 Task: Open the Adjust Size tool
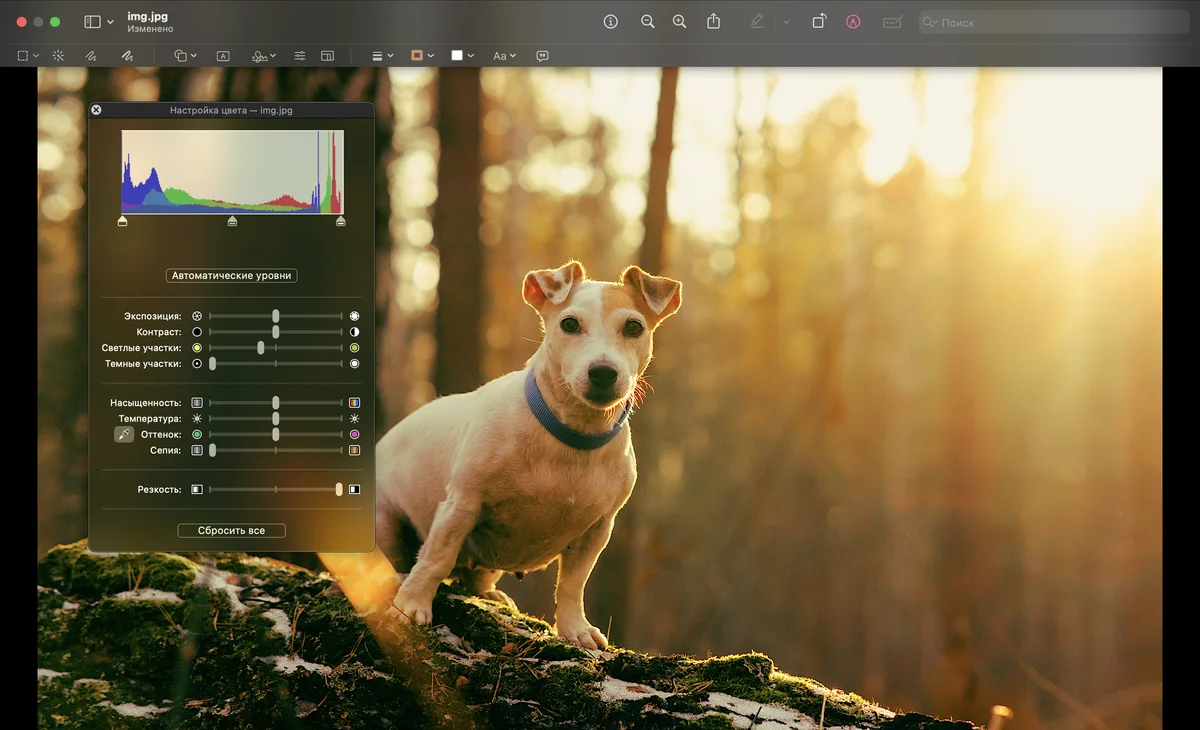pyautogui.click(x=327, y=56)
